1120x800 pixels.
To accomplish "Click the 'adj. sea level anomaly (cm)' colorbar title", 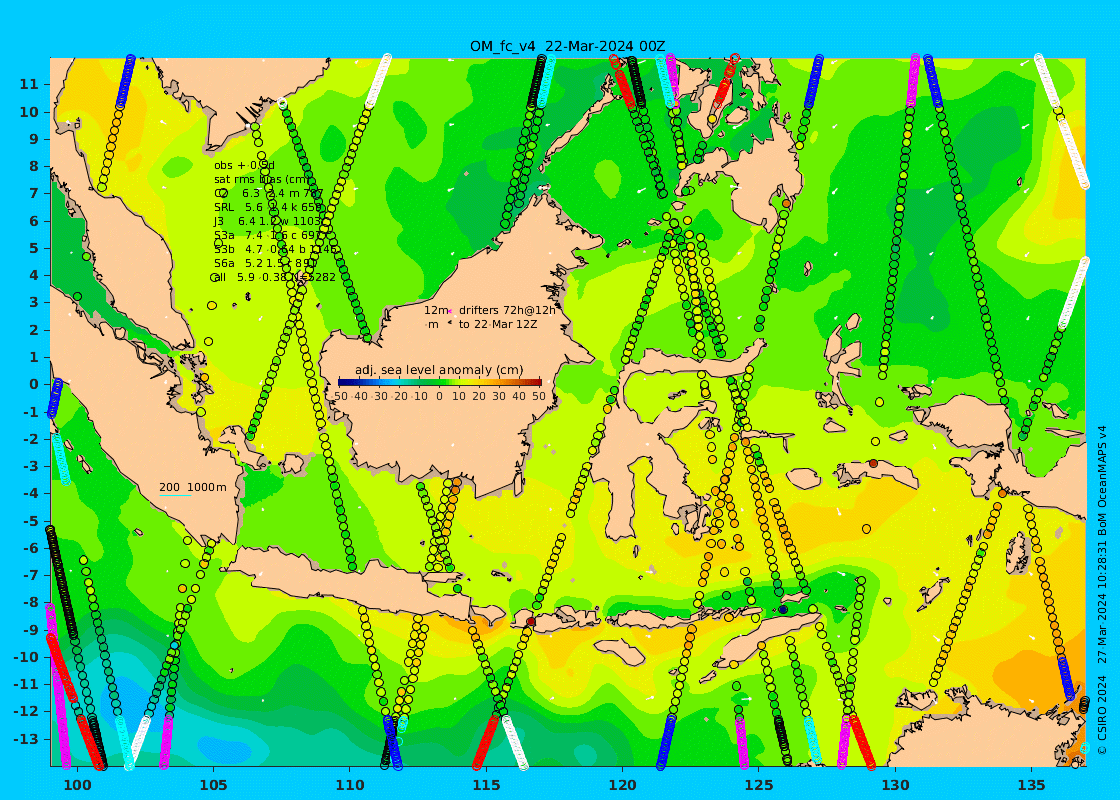I will [x=439, y=370].
